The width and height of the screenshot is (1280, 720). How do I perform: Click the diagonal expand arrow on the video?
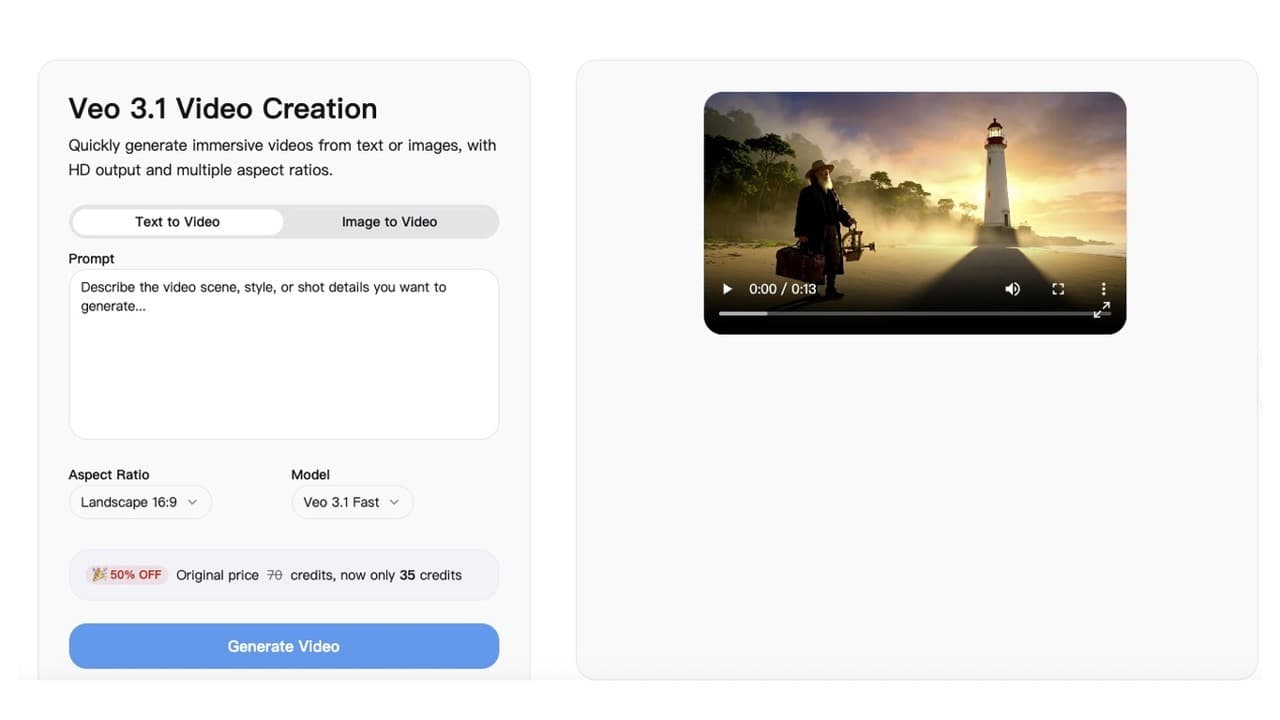point(1101,310)
